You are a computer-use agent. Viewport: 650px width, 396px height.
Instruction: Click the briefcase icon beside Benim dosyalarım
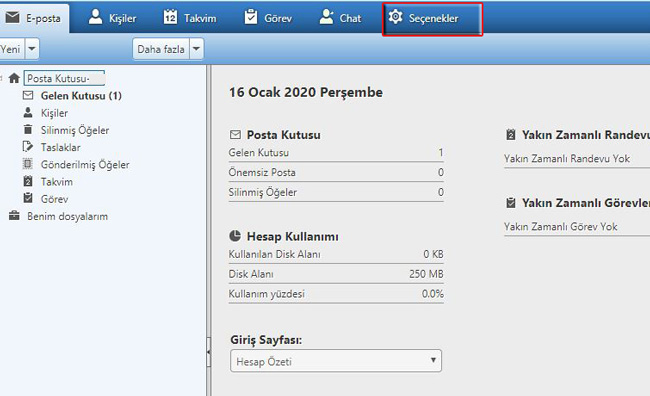pyautogui.click(x=14, y=216)
